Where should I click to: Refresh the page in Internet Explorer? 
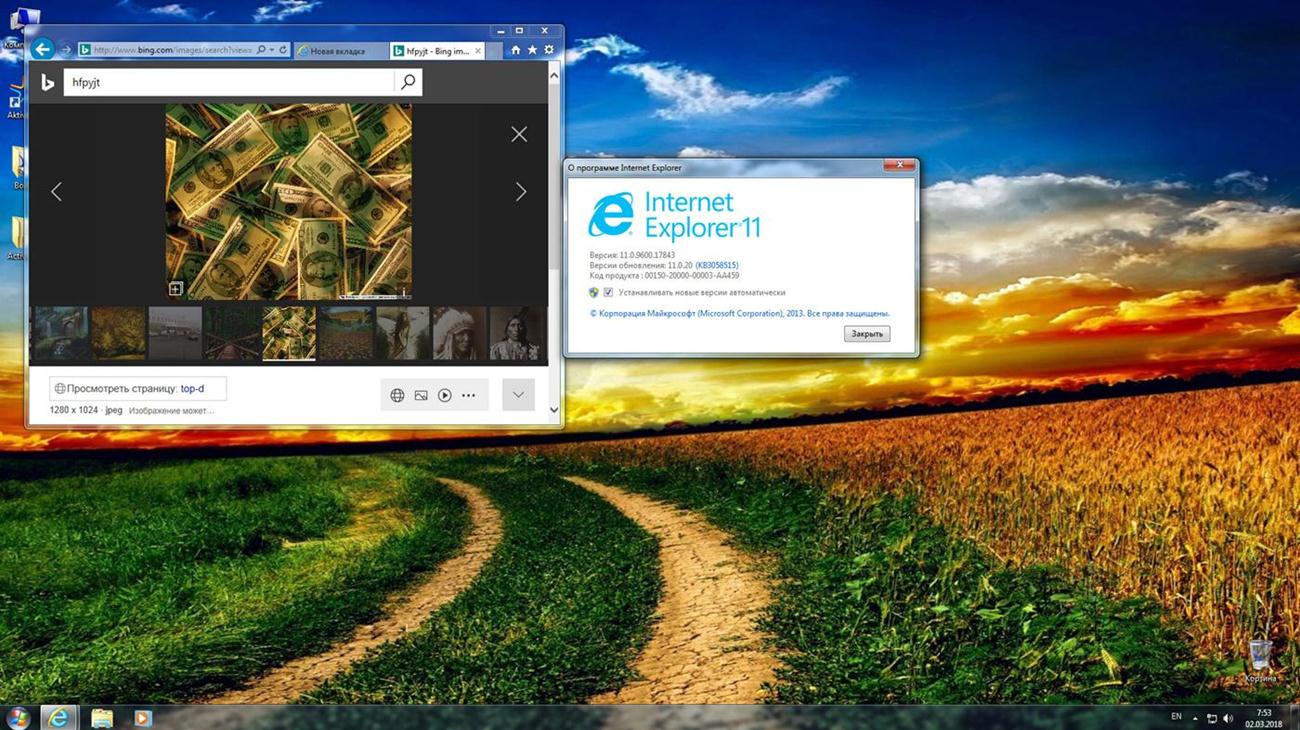pyautogui.click(x=283, y=50)
